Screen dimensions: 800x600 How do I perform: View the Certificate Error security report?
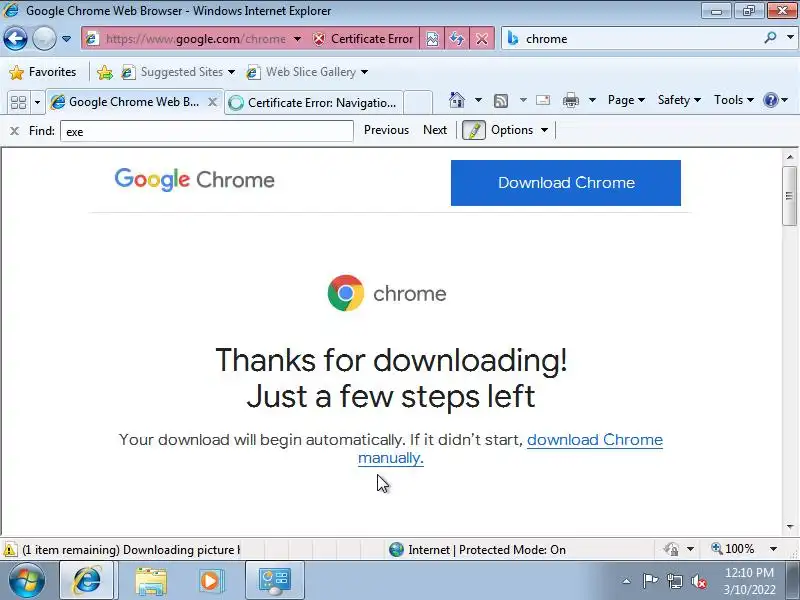363,39
